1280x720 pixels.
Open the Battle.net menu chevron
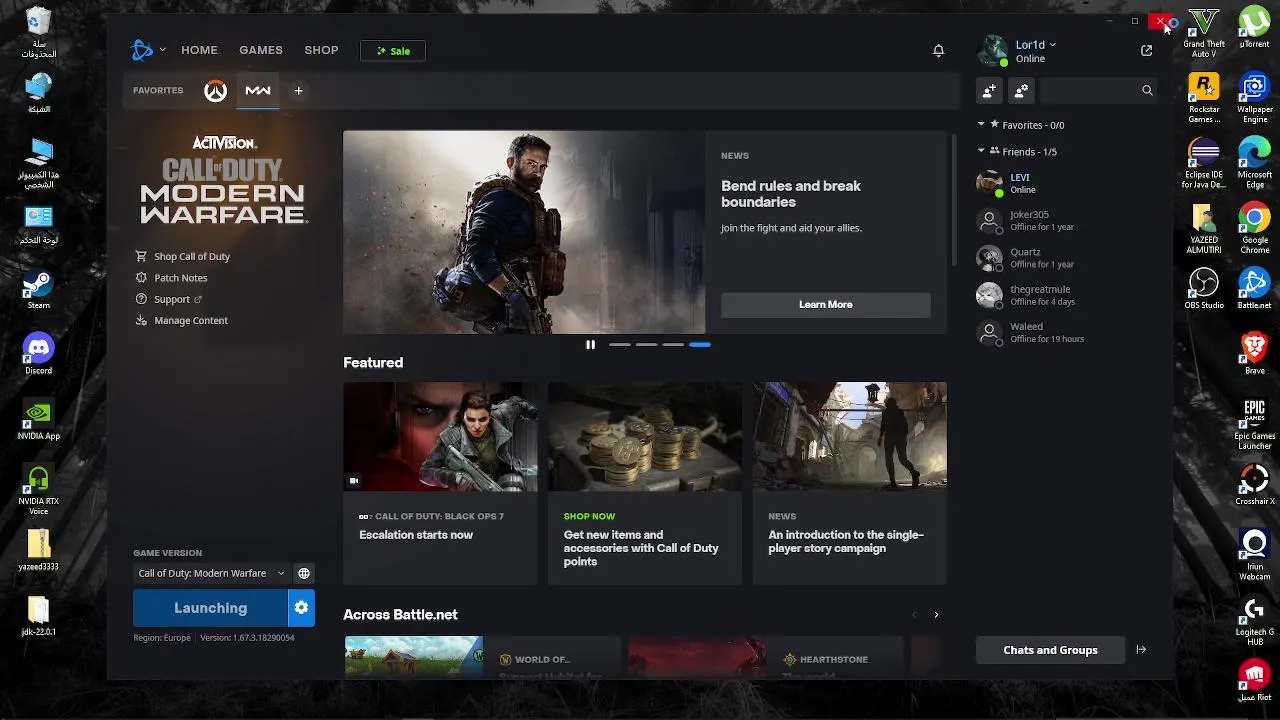click(x=162, y=50)
